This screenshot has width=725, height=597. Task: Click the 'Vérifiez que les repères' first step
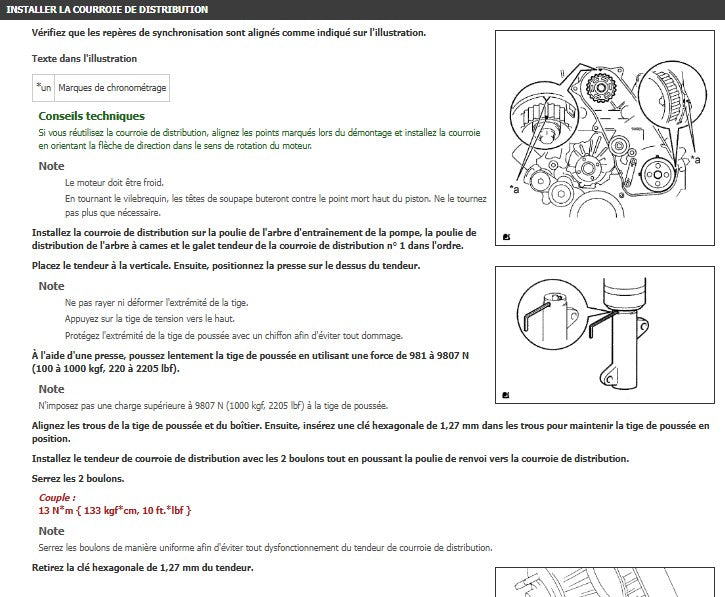229,32
